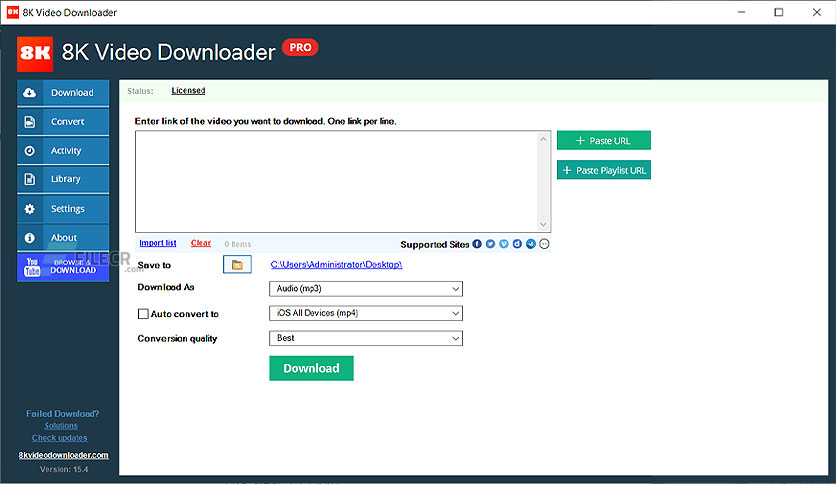Screen dimensions: 836x484
Task: Open the Convert section in the sidebar
Action: tap(63, 122)
